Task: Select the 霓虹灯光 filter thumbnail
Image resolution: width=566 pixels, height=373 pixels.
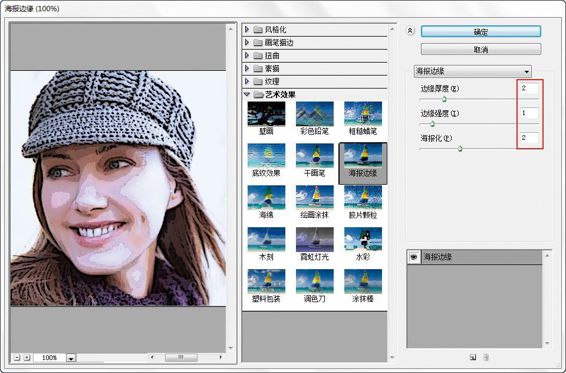Action: coord(314,244)
